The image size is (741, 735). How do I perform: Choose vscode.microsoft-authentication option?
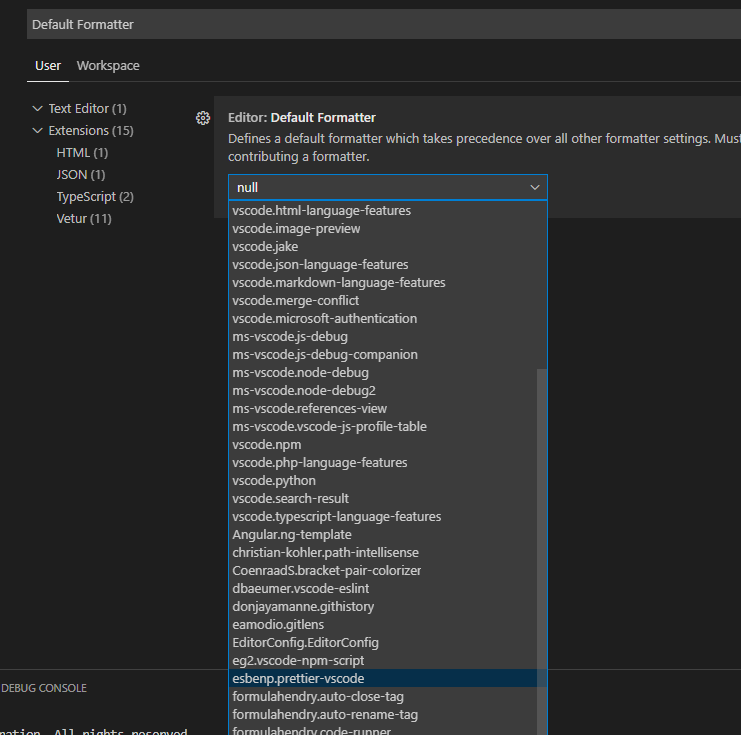(x=383, y=318)
